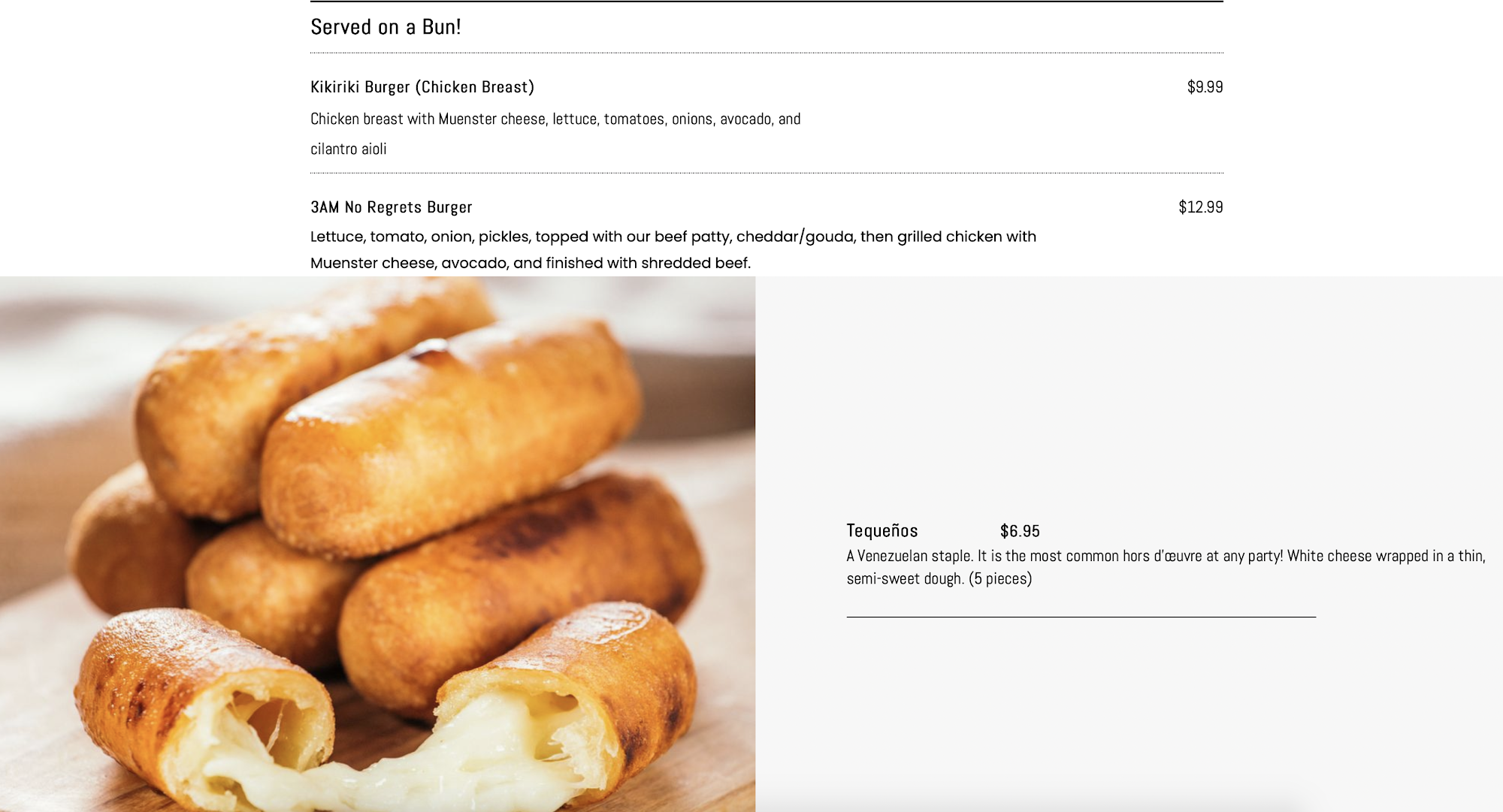Click the Tequeños item title
Image resolution: width=1503 pixels, height=812 pixels.
pyautogui.click(x=882, y=531)
